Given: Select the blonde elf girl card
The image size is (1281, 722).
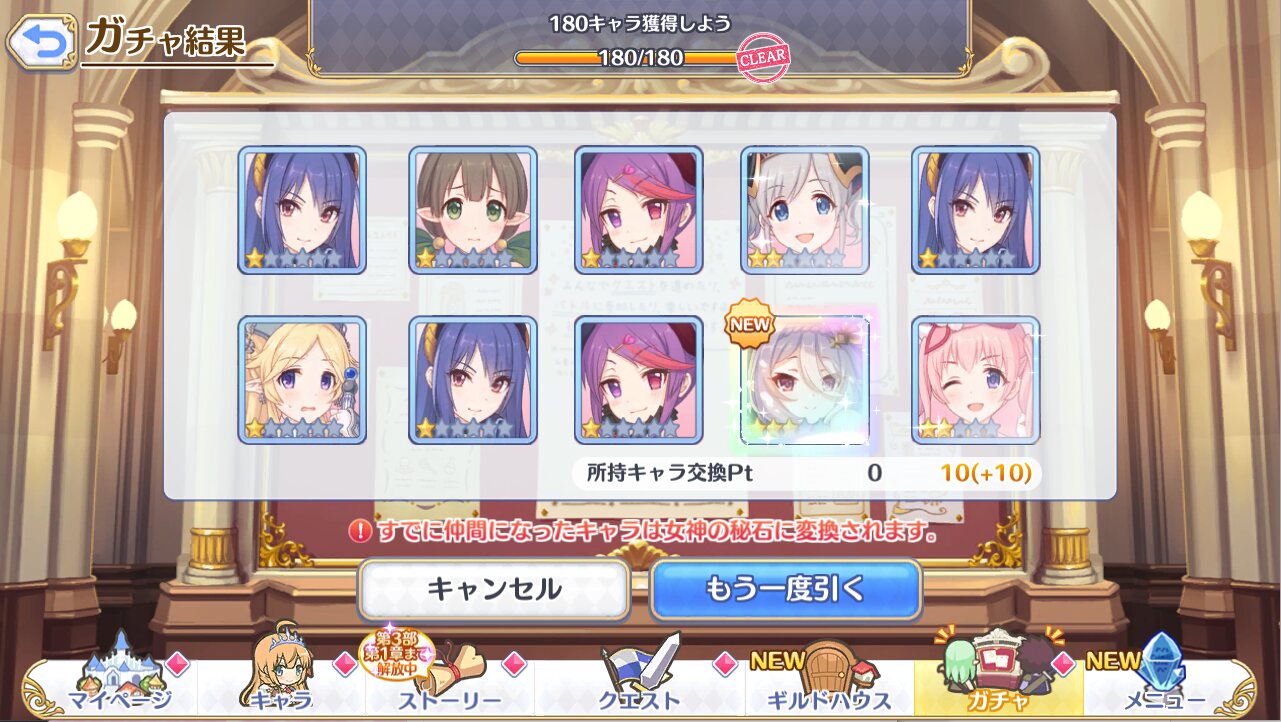Looking at the screenshot, I should (302, 380).
